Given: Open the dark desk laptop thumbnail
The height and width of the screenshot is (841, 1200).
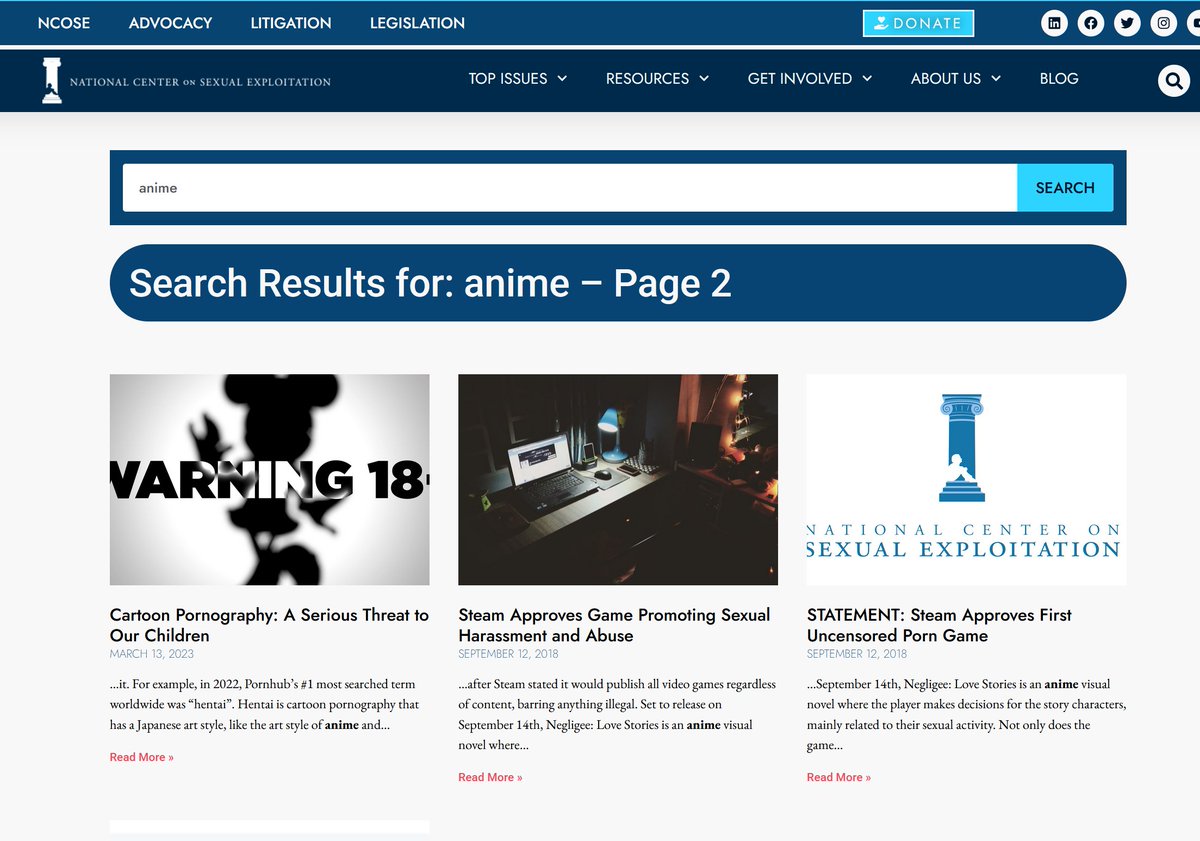Looking at the screenshot, I should pos(618,480).
